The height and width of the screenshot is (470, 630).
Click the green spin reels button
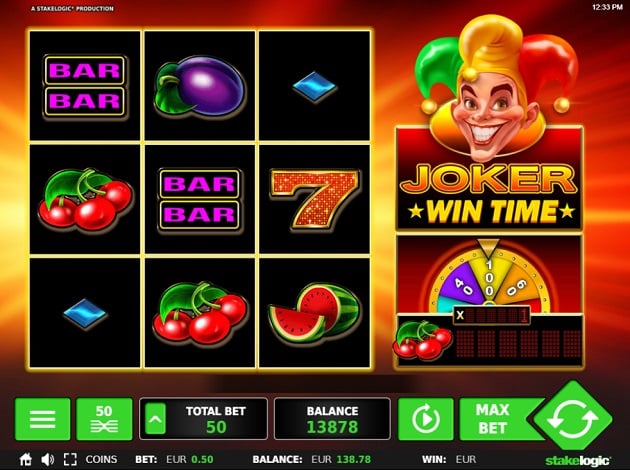tap(573, 417)
